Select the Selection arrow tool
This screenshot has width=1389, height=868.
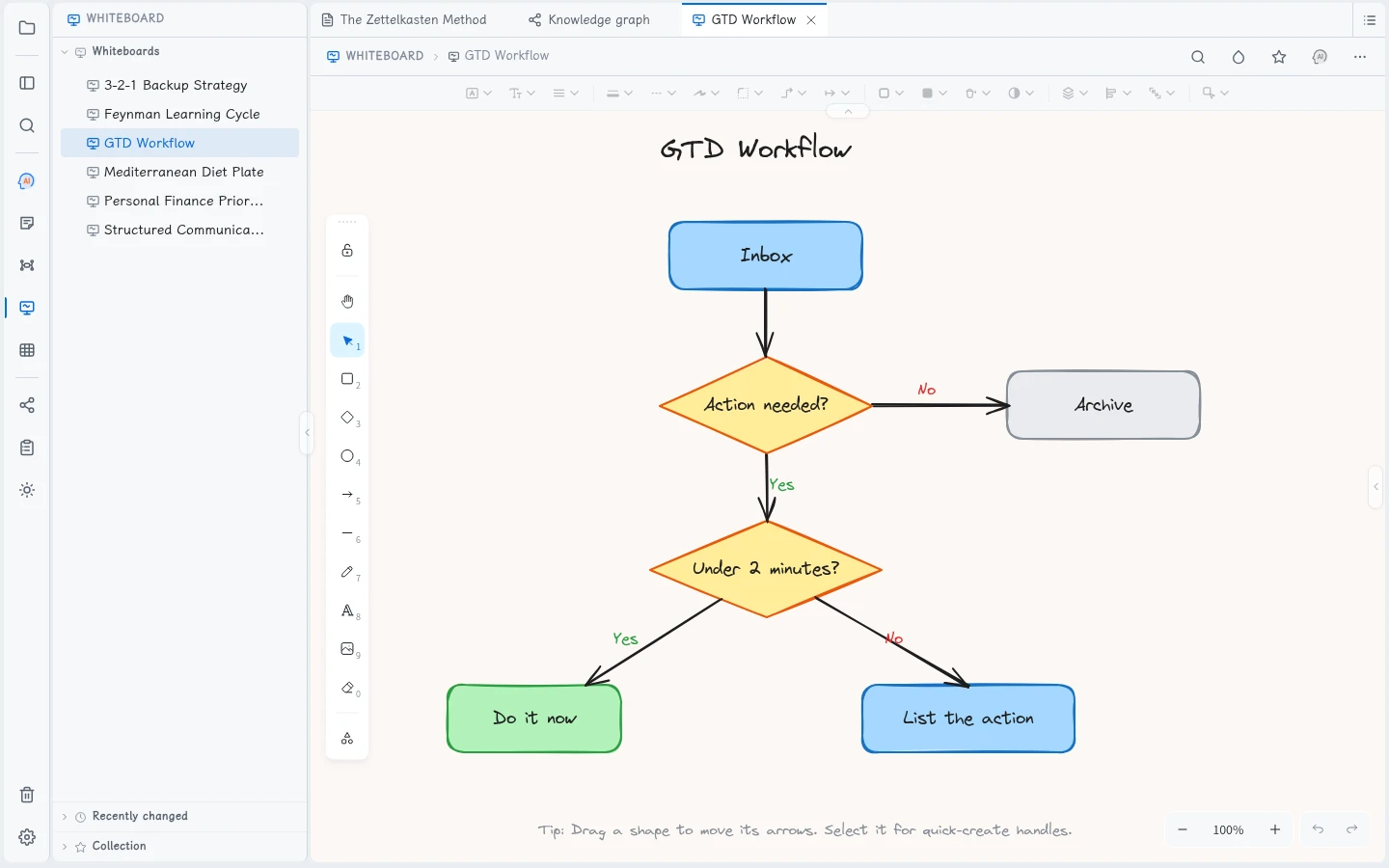tap(347, 340)
